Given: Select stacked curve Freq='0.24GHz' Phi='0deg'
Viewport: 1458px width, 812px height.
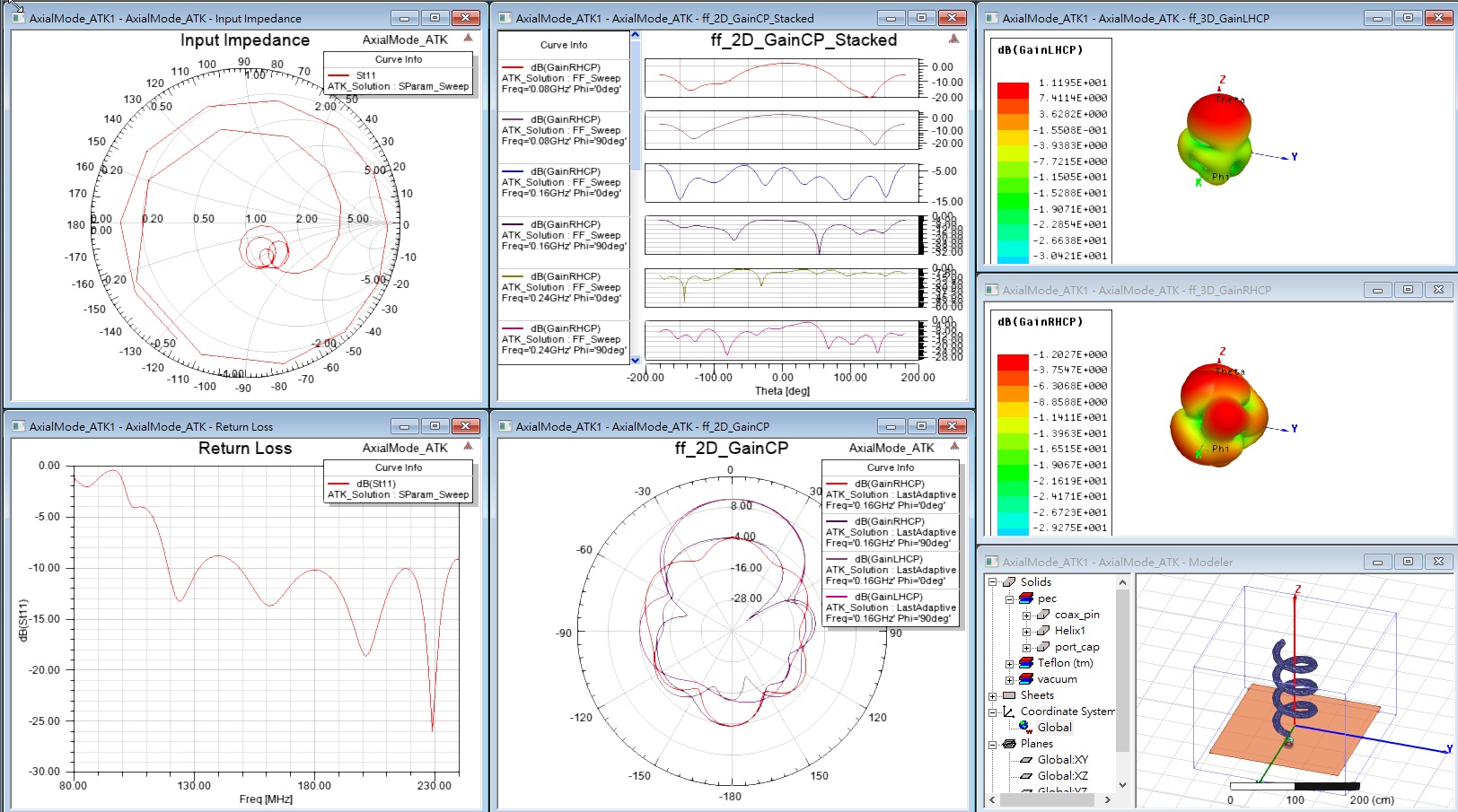Looking at the screenshot, I should (x=564, y=287).
